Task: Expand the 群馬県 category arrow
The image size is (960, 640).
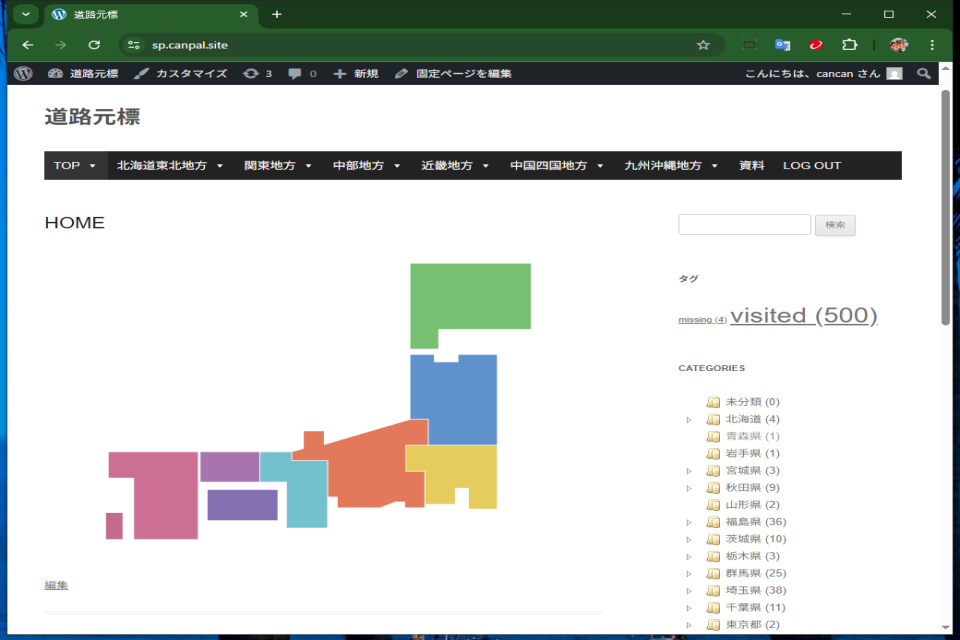Action: (689, 573)
